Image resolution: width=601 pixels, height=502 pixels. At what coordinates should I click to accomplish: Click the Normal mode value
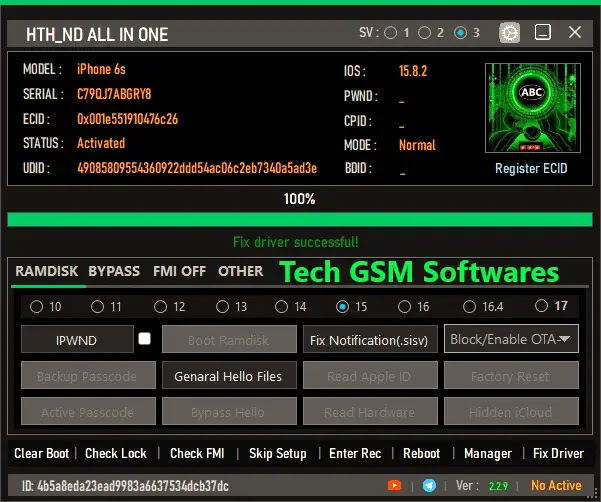tap(417, 145)
